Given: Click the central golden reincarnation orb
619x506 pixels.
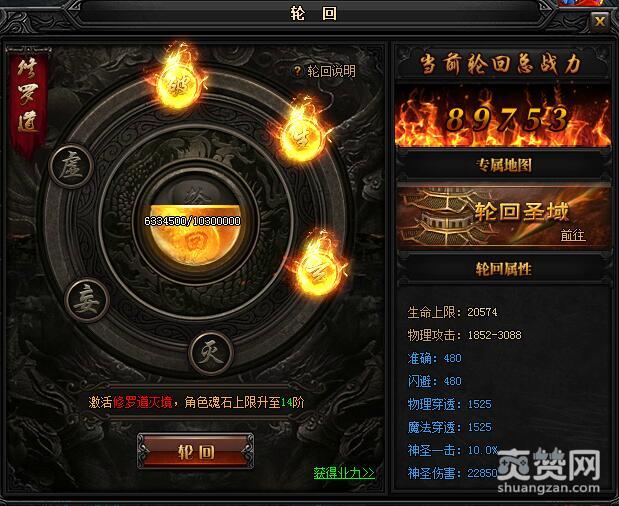Looking at the screenshot, I should [x=195, y=223].
